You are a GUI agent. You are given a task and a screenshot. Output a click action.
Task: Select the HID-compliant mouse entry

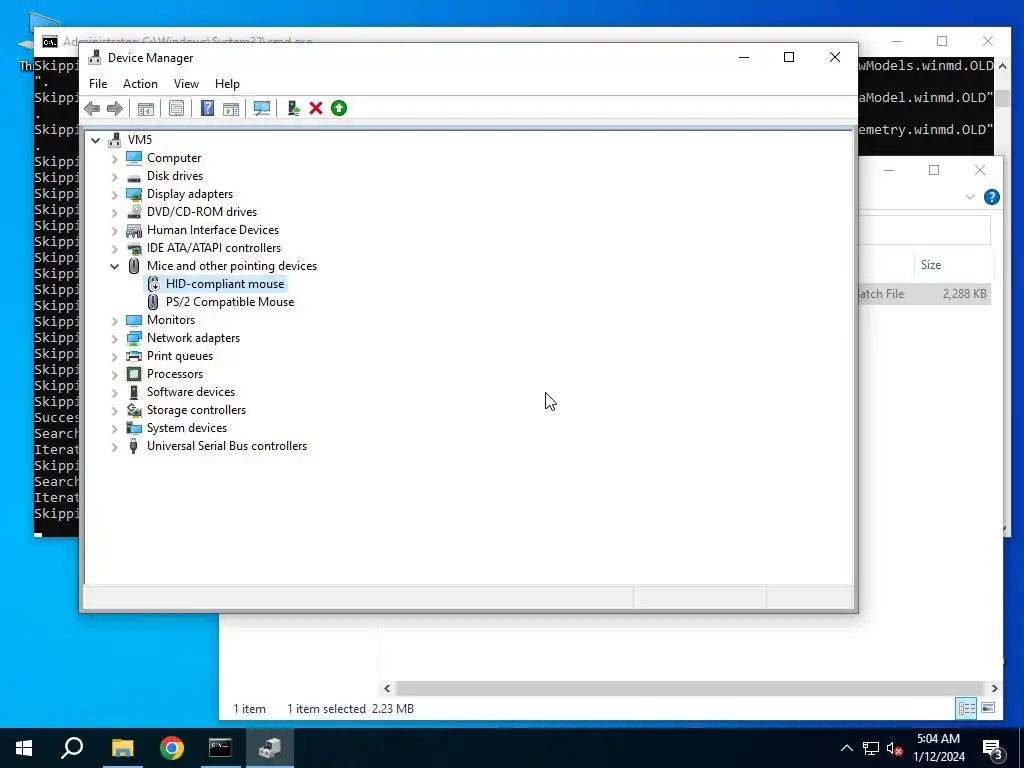point(225,284)
